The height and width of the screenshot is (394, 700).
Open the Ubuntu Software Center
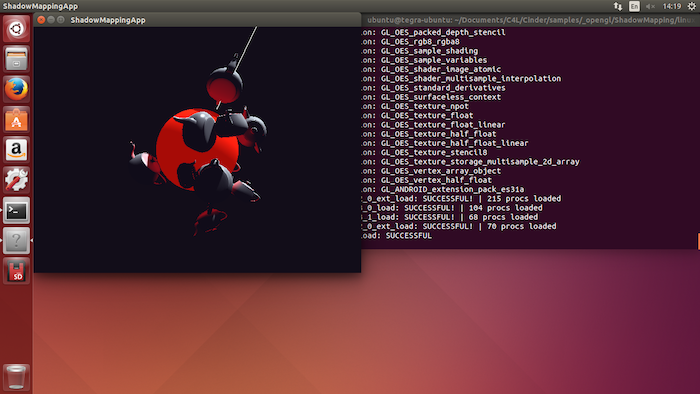(x=17, y=119)
